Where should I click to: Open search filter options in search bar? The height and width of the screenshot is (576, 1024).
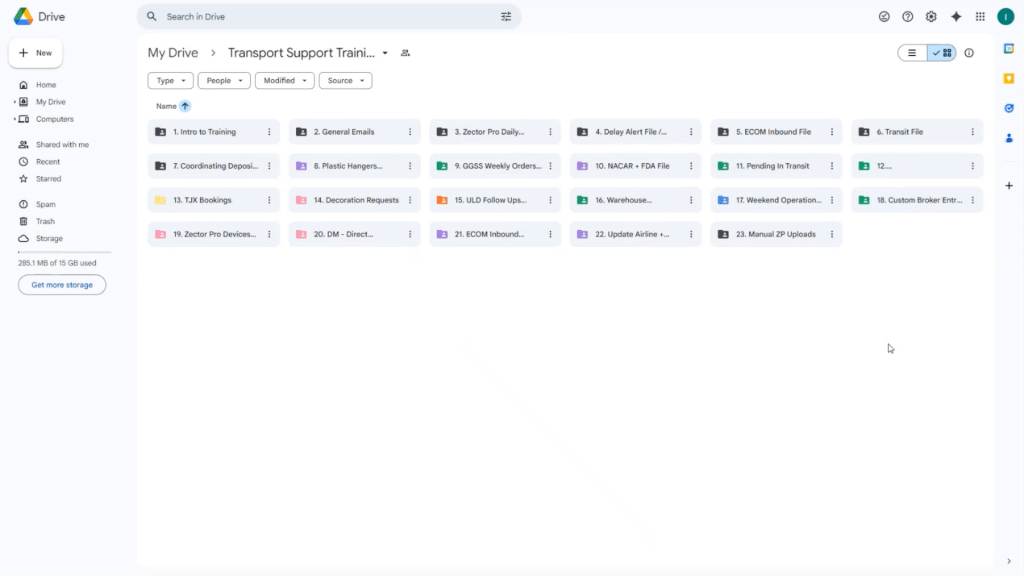[x=506, y=17]
